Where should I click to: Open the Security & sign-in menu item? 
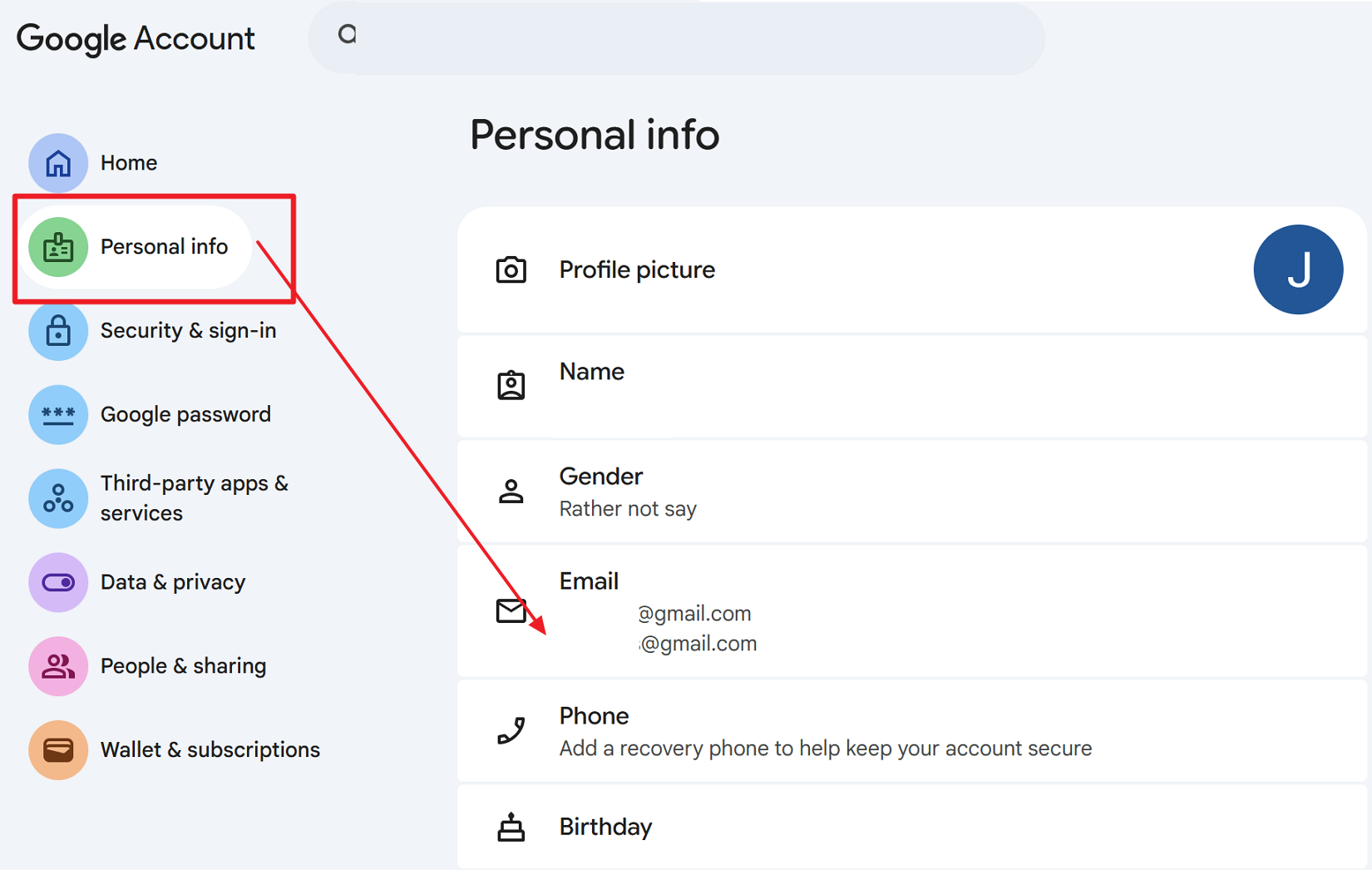(188, 331)
